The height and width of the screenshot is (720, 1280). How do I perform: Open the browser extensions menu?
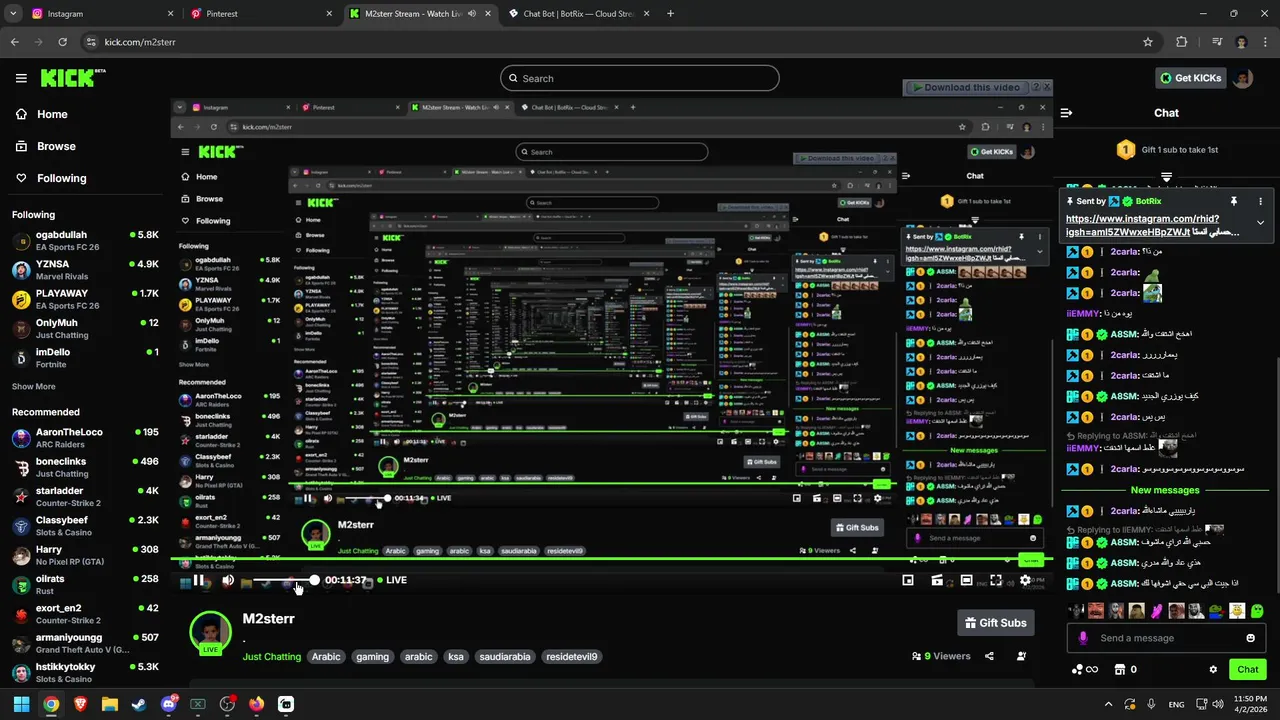click(1181, 42)
